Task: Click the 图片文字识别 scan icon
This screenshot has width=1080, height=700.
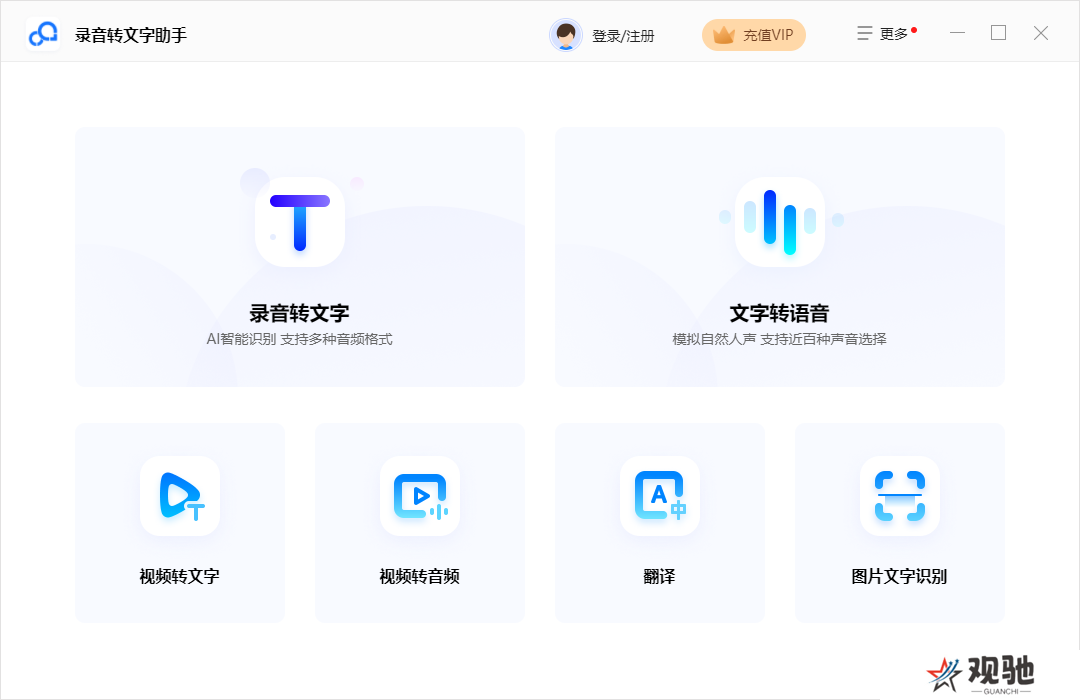Action: click(900, 496)
